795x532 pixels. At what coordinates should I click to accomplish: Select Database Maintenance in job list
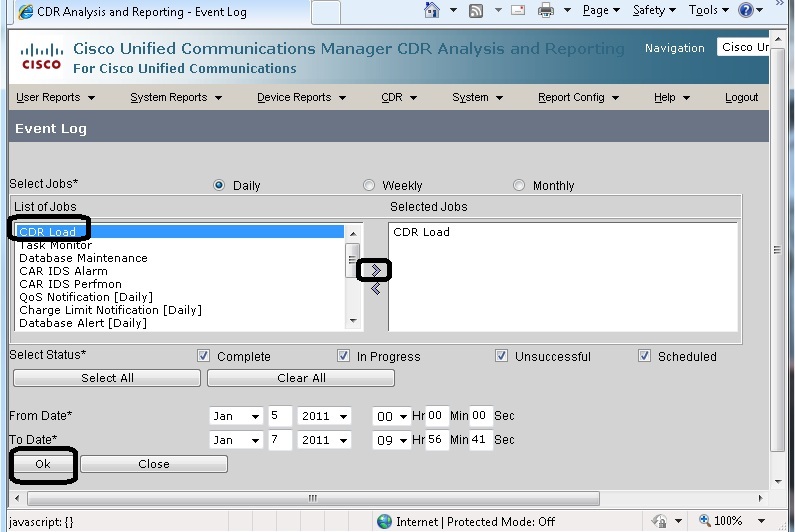click(179, 258)
